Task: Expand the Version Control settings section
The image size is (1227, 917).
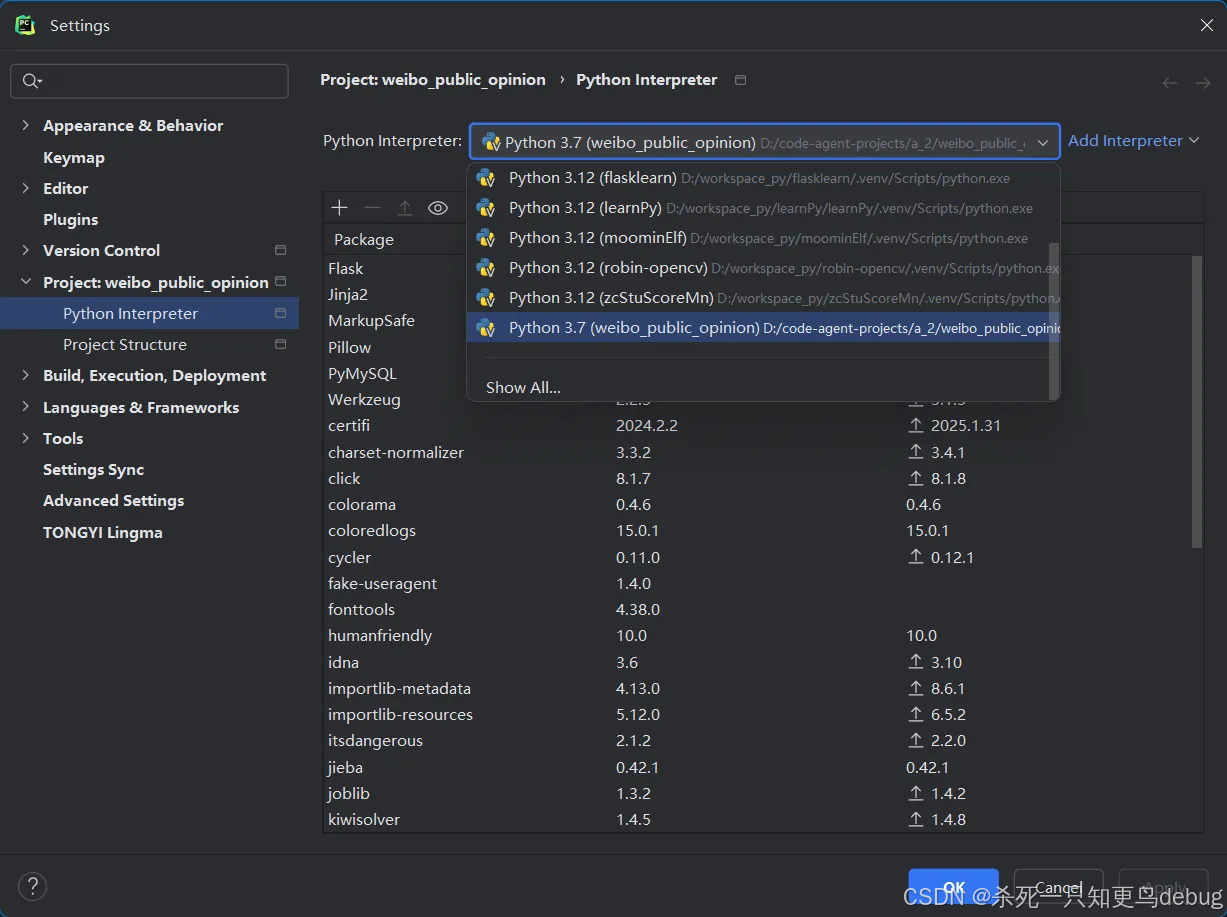Action: click(25, 250)
